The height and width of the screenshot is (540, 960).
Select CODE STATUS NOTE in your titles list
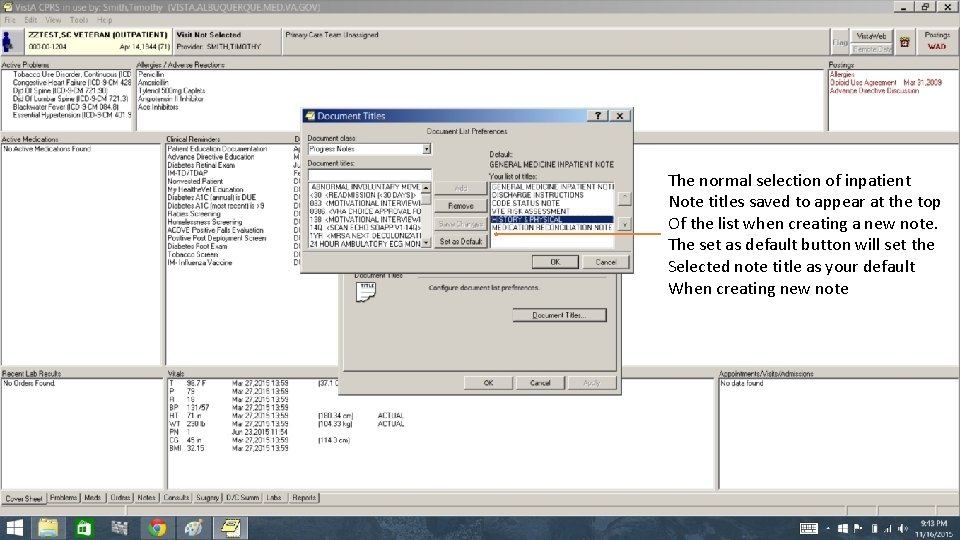(x=552, y=203)
